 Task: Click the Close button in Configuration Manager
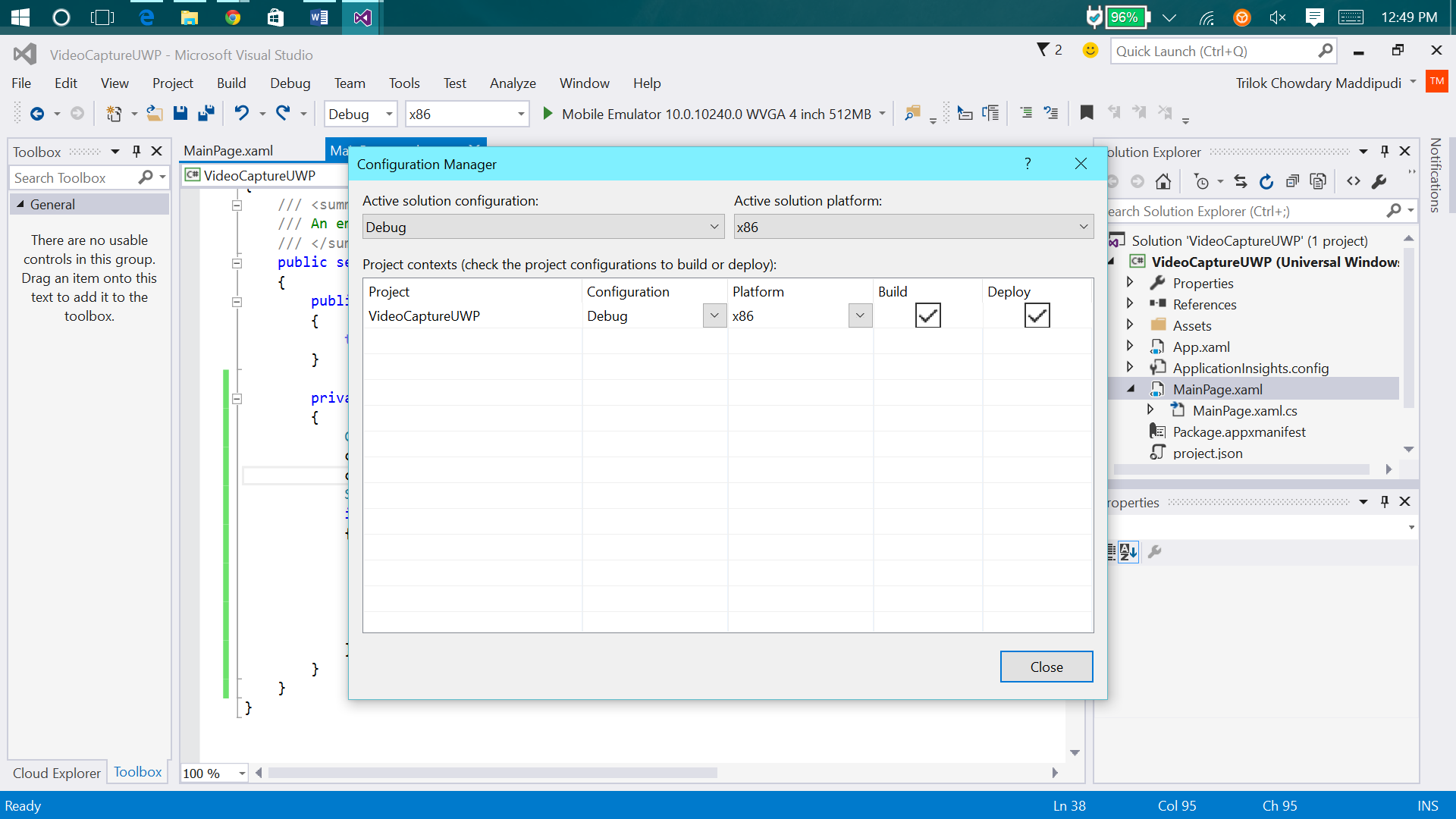point(1046,667)
